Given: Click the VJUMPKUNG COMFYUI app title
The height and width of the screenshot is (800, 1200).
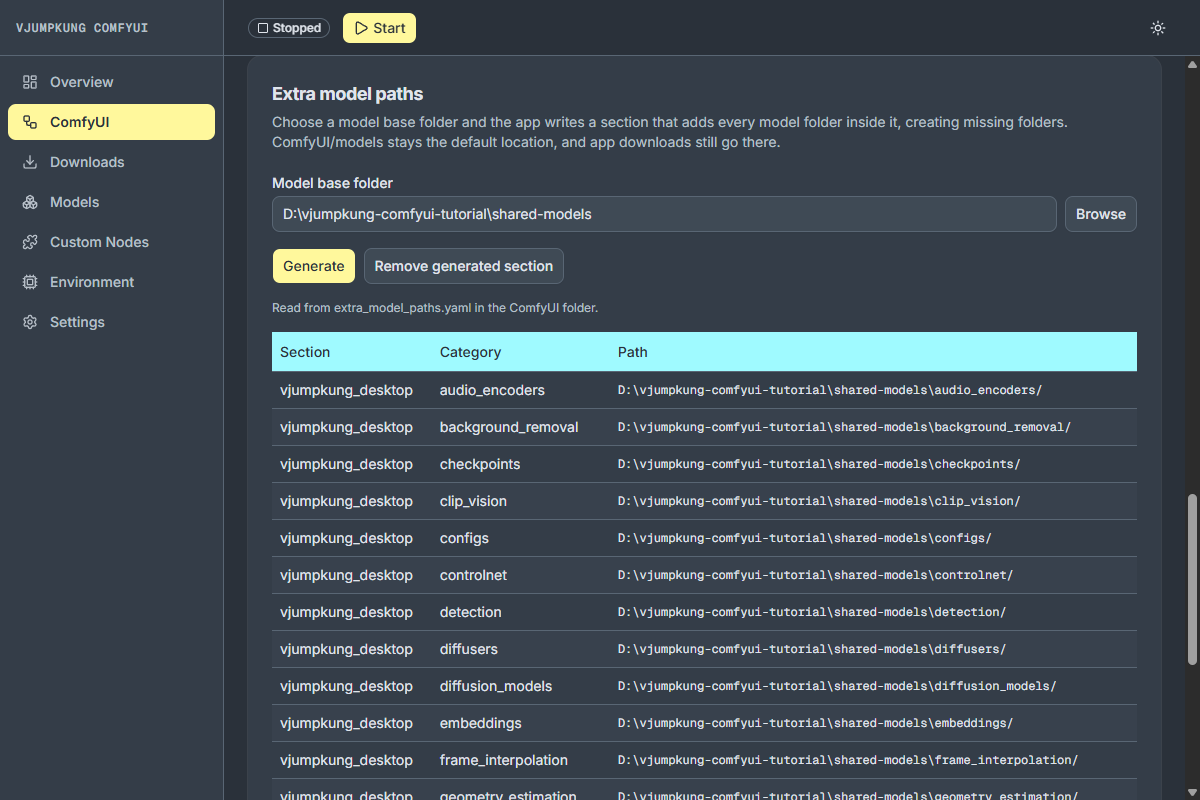Looking at the screenshot, I should tap(82, 28).
